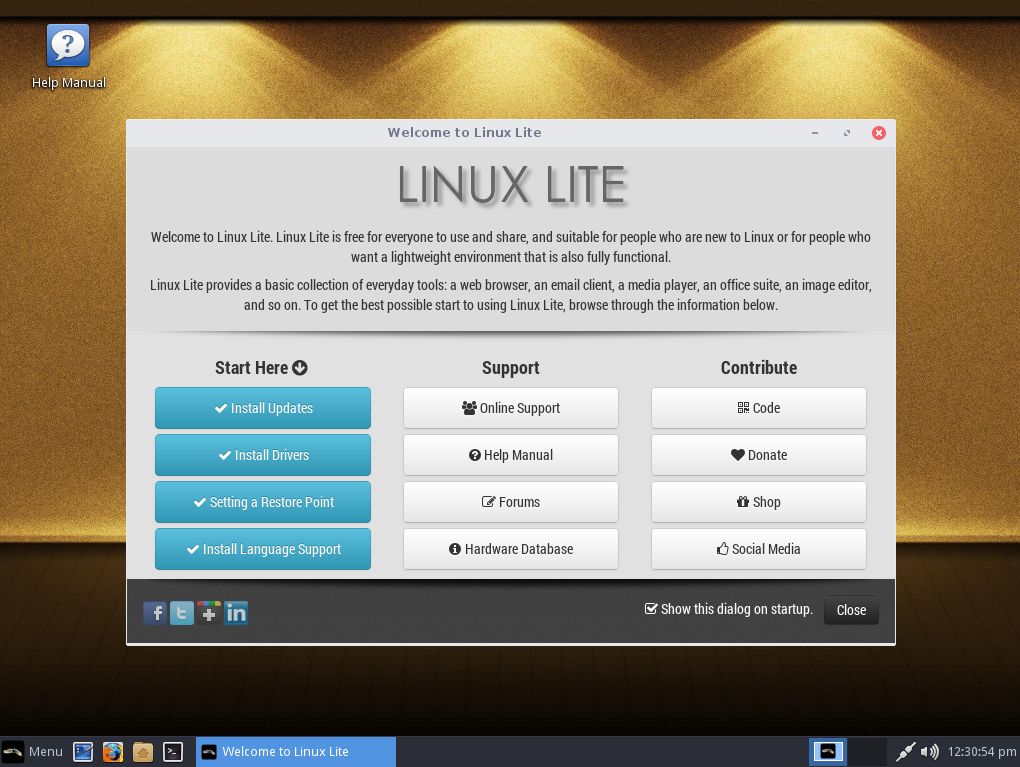Screen dimensions: 1020x767
Task: Open the Linux Lite Menu button
Action: click(33, 752)
